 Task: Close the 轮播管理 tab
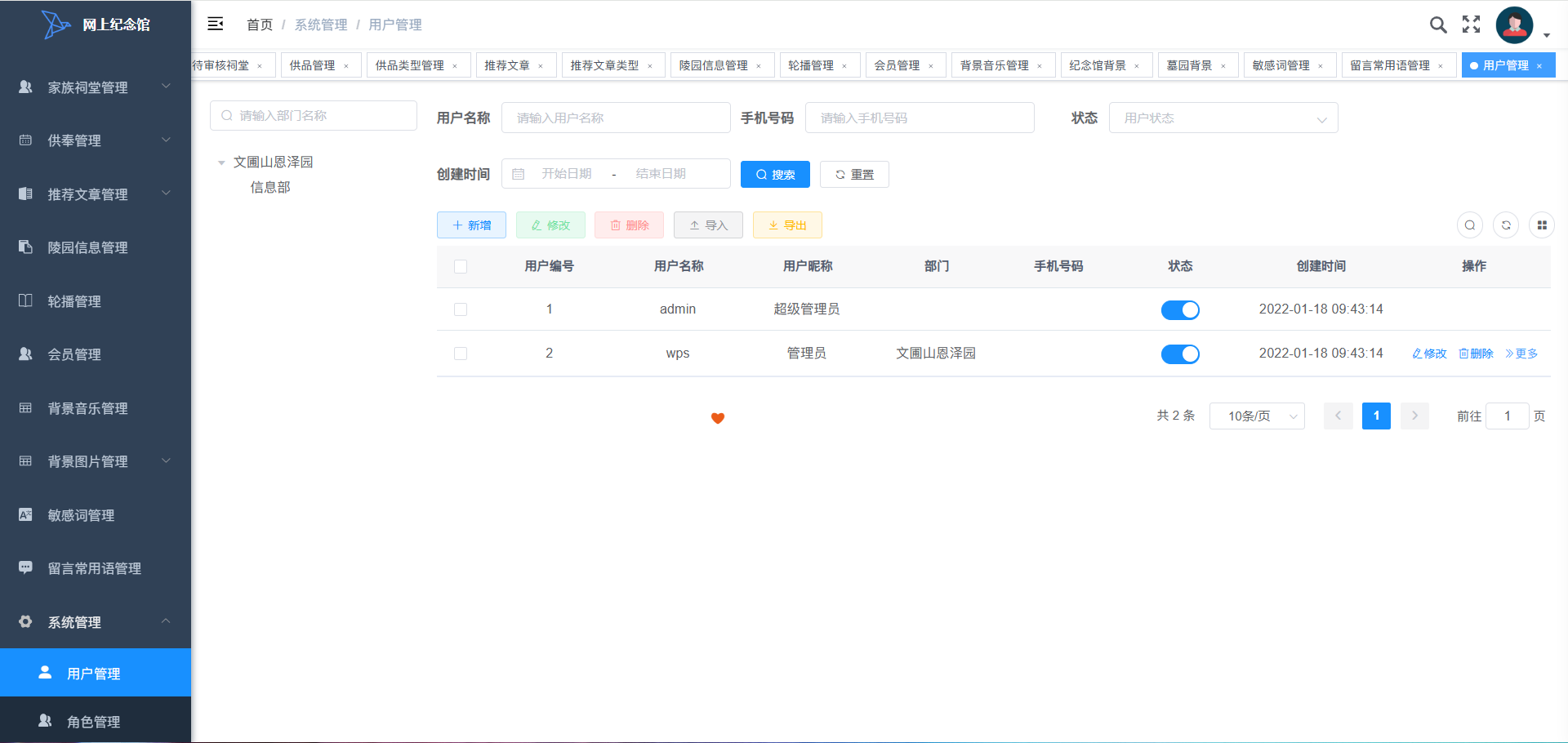pos(844,66)
